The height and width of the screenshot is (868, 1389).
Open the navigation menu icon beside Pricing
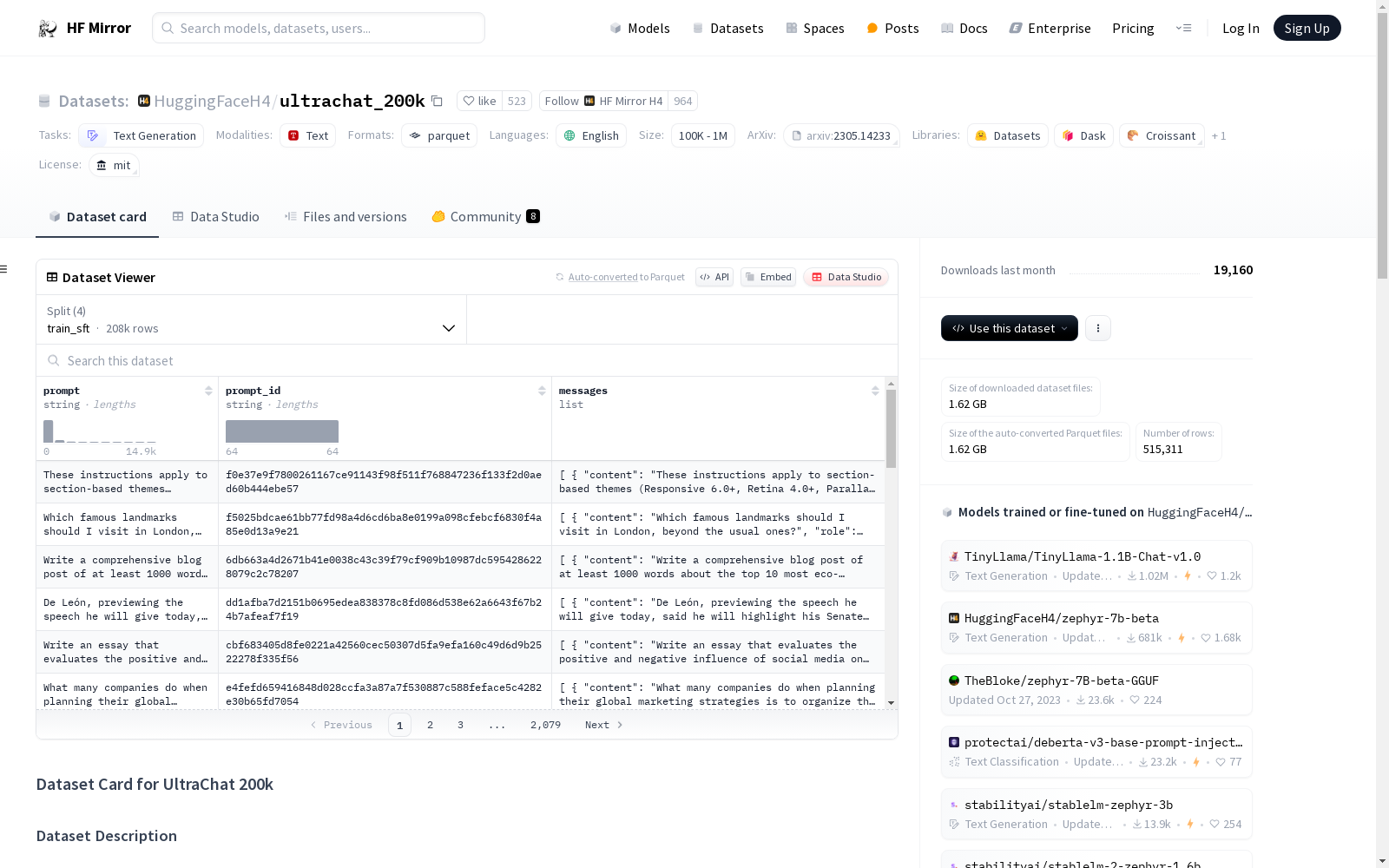(1183, 28)
